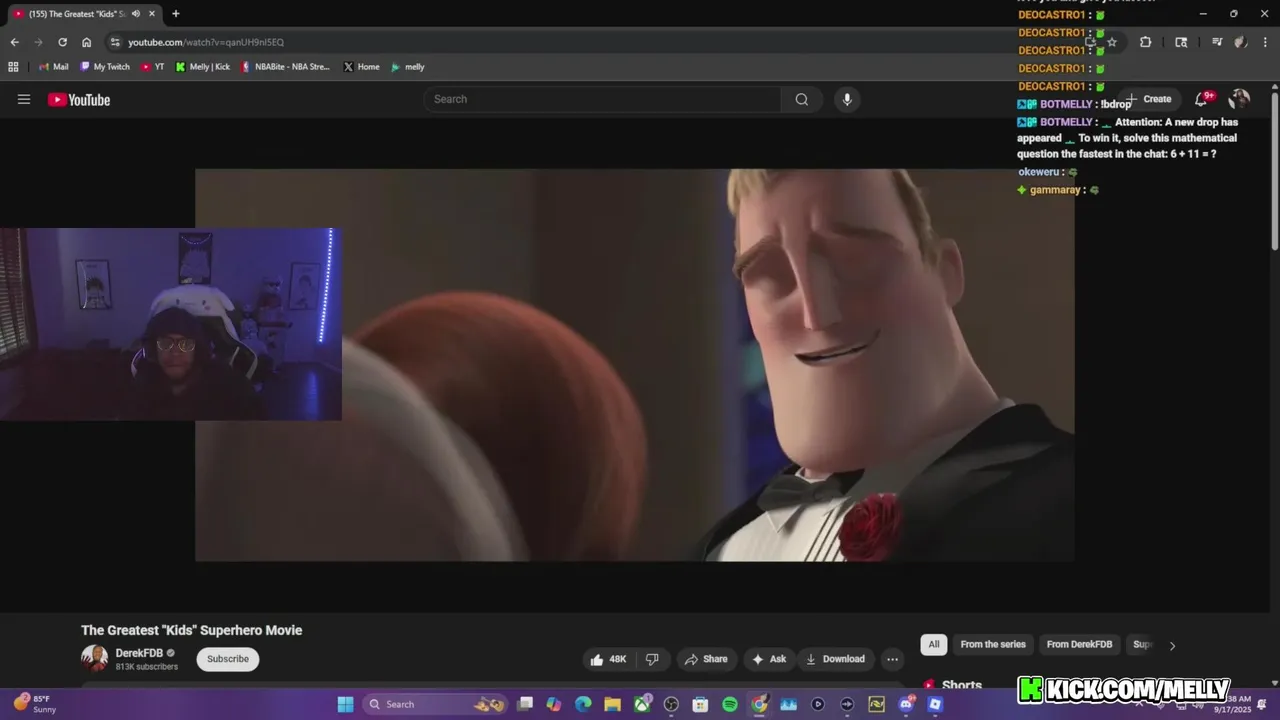Open the melly bookmark

tap(408, 67)
